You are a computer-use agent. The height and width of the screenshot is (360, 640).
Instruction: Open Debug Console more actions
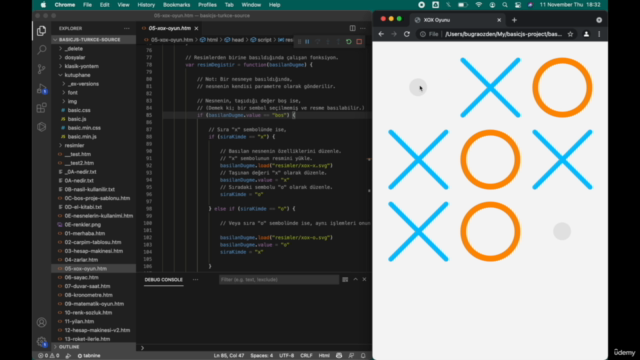pyautogui.click(x=196, y=280)
